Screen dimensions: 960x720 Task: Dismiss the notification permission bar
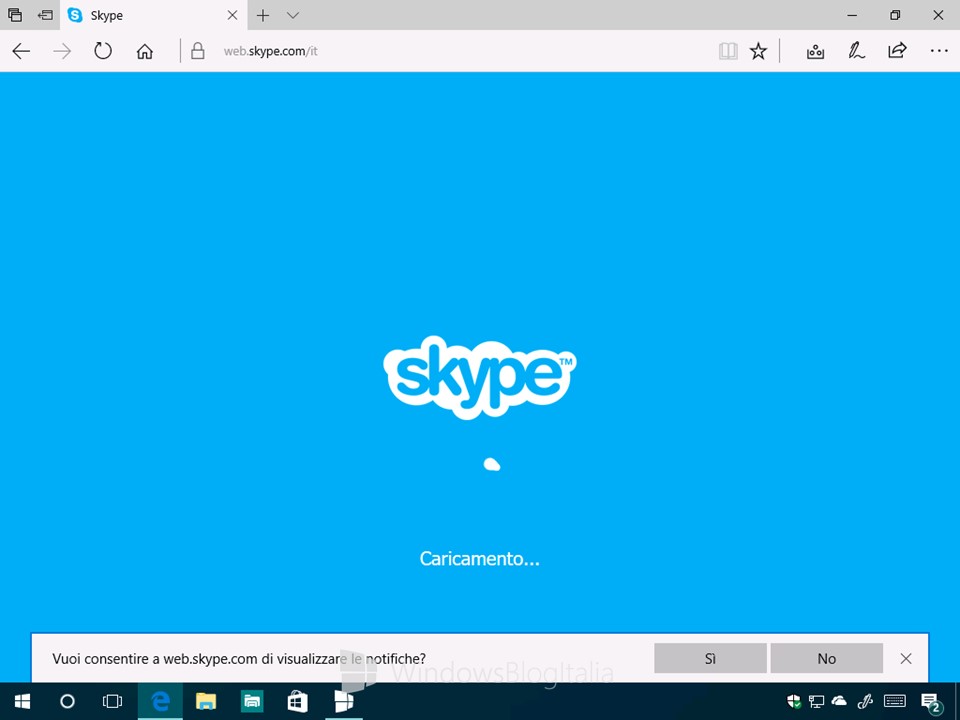coord(906,658)
